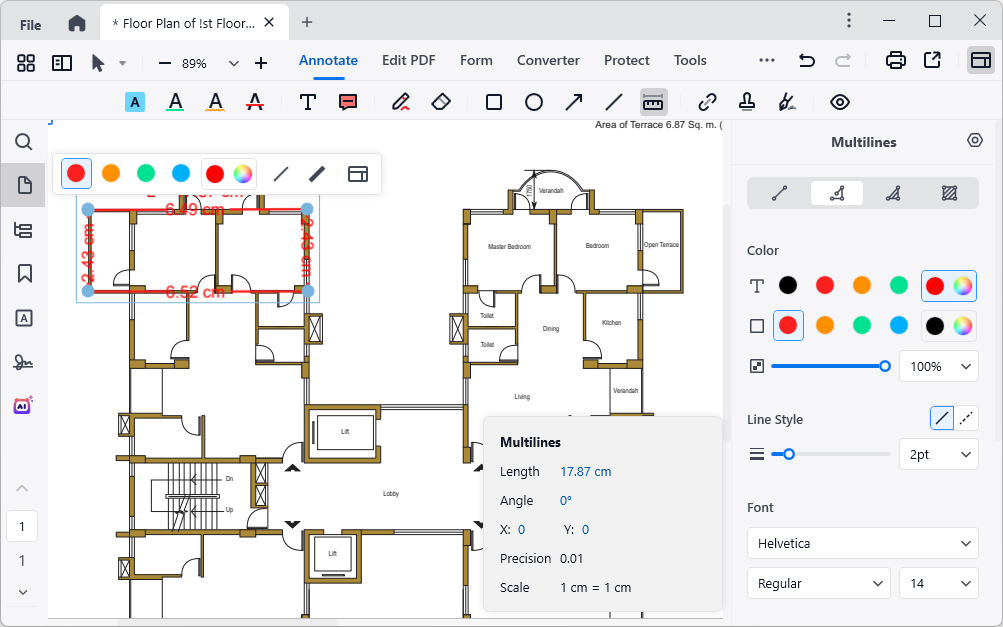
Task: Open the Stamp tool
Action: click(747, 101)
